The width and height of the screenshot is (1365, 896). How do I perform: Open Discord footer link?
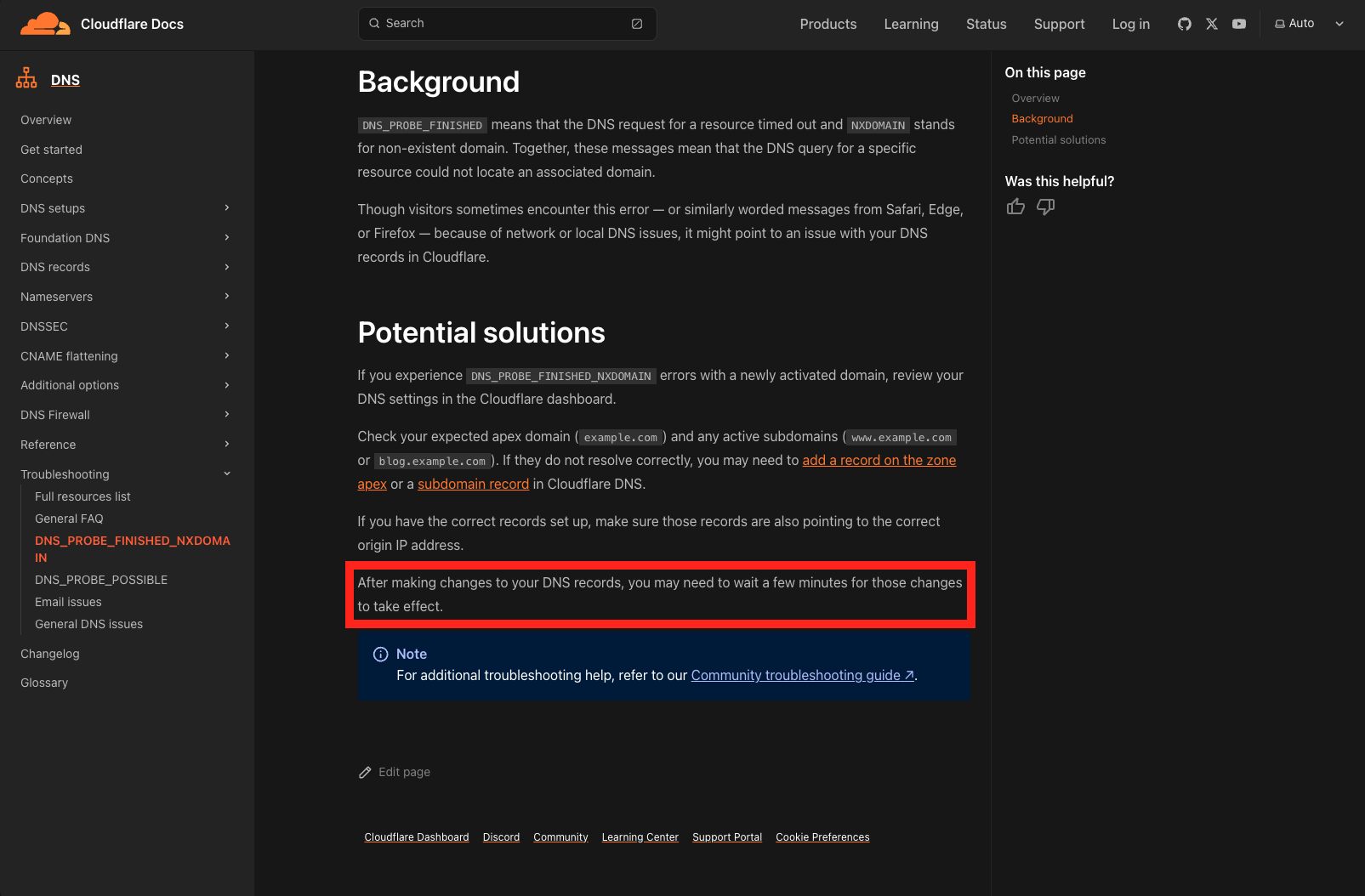tap(501, 837)
